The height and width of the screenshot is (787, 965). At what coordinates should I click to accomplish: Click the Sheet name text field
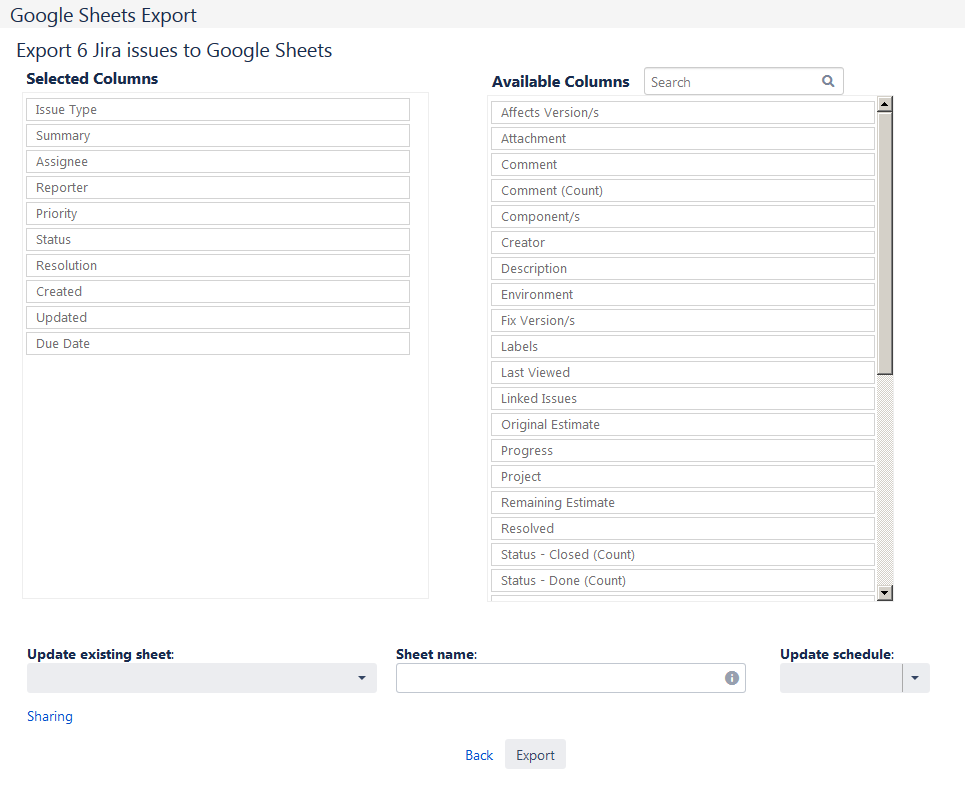560,678
